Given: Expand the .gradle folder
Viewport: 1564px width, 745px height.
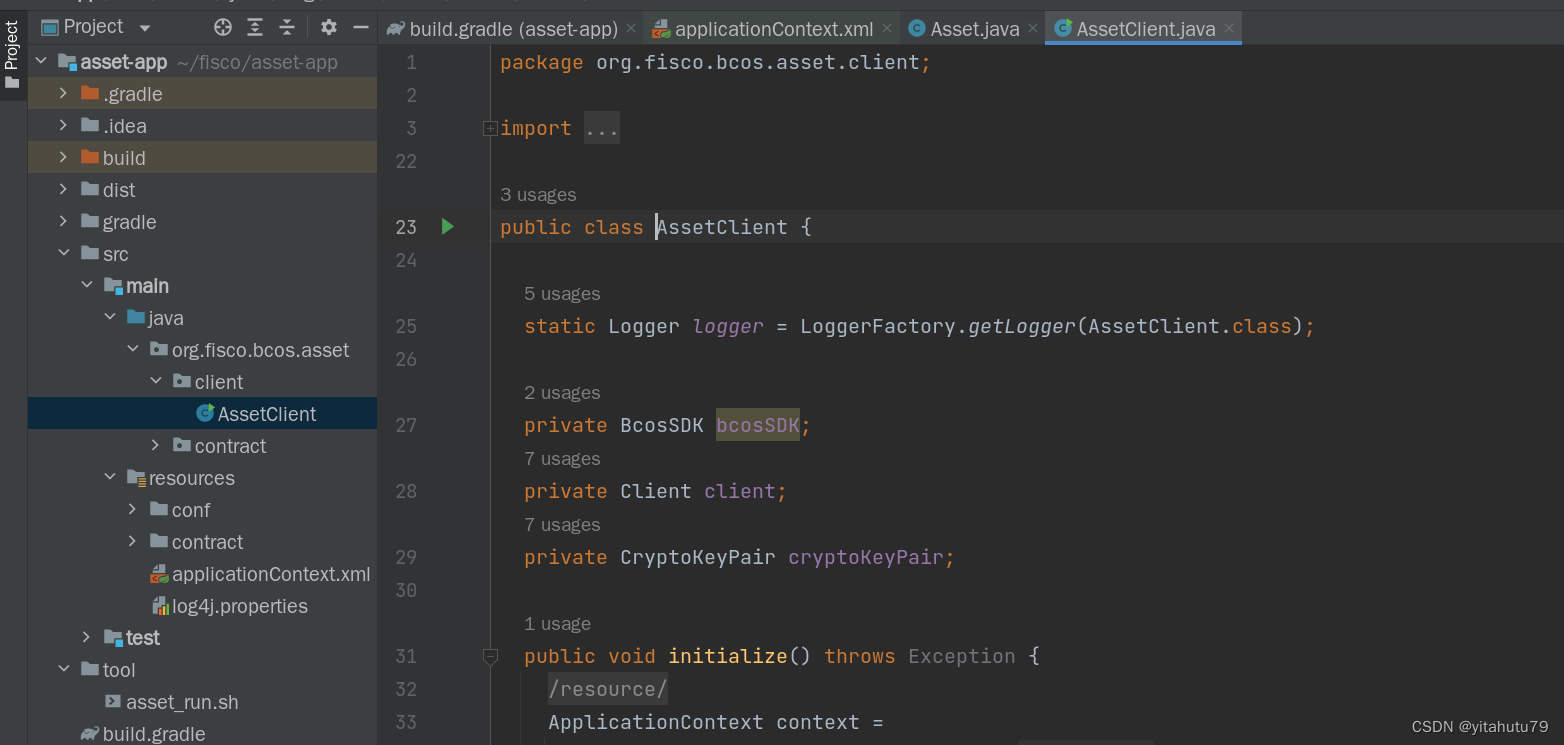Looking at the screenshot, I should click(63, 94).
